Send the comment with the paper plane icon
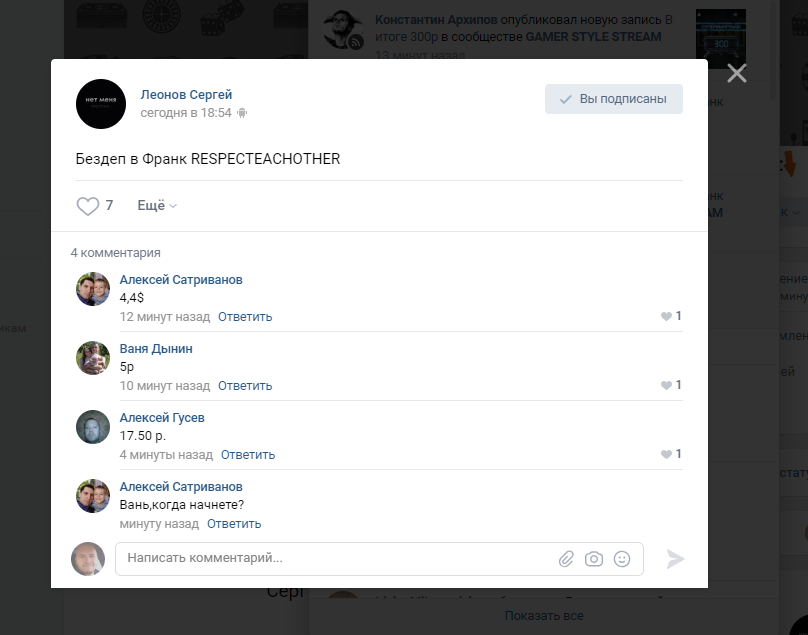This screenshot has height=635, width=808. 675,559
